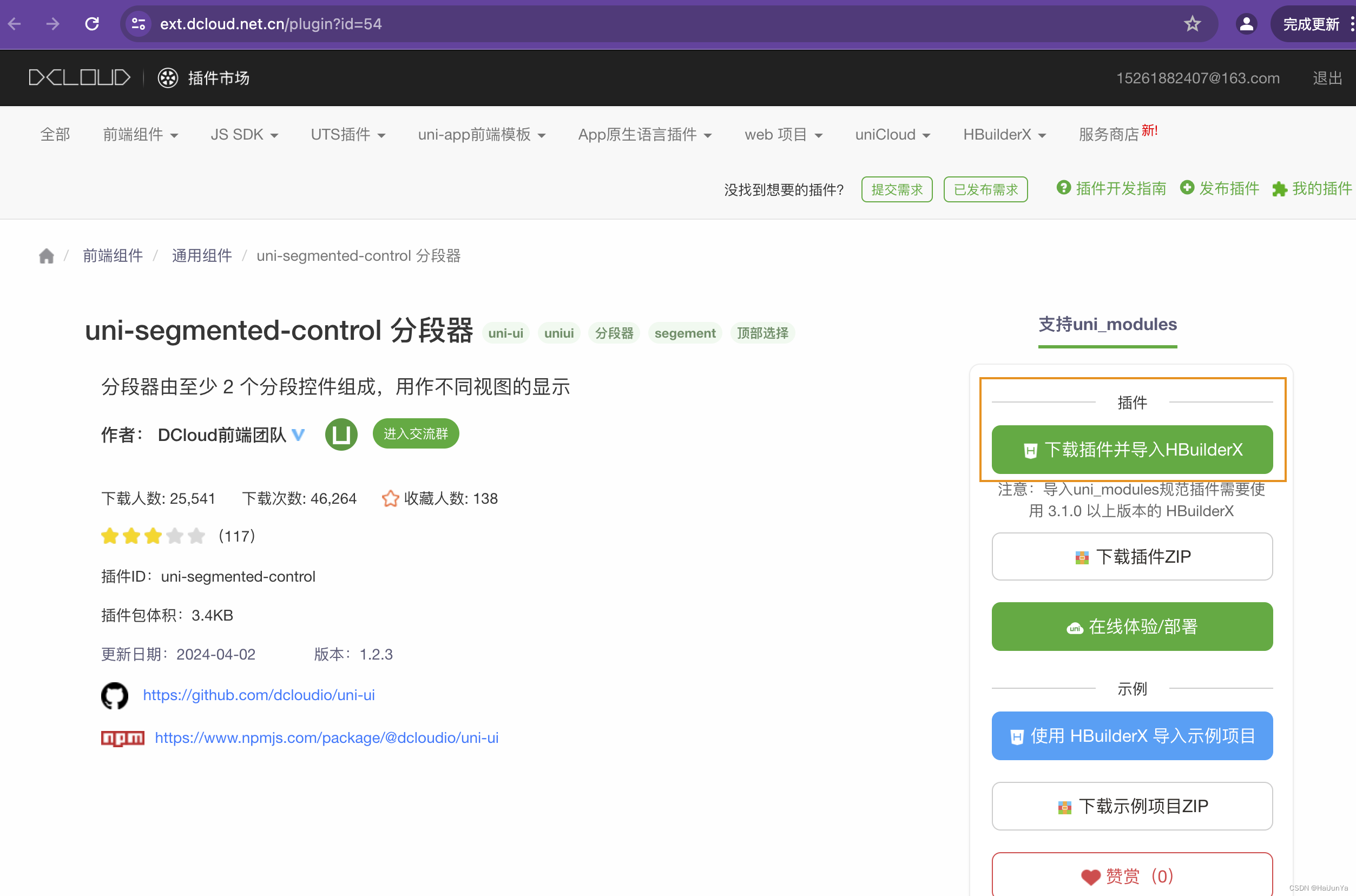
Task: Open the npmjs @dcloudio/uni-ui package link
Action: (x=327, y=737)
